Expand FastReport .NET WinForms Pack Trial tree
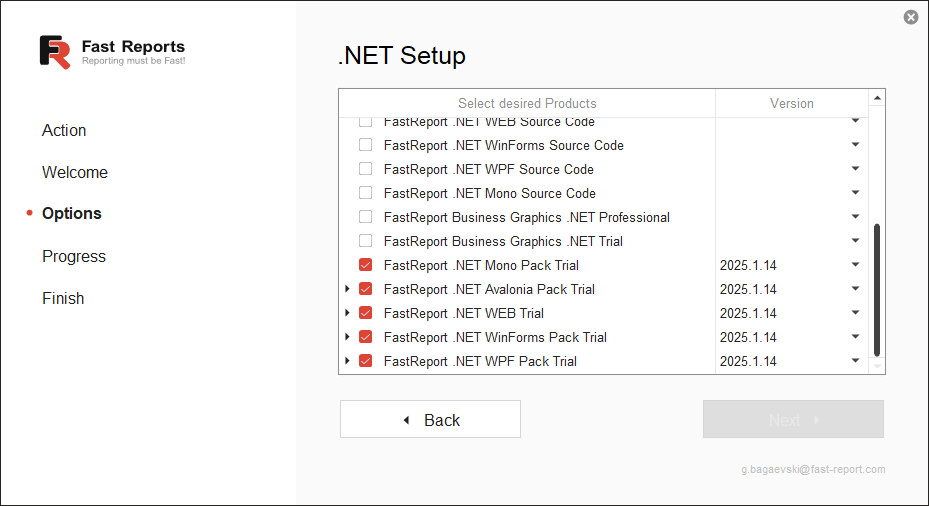This screenshot has height=506, width=929. (x=347, y=337)
